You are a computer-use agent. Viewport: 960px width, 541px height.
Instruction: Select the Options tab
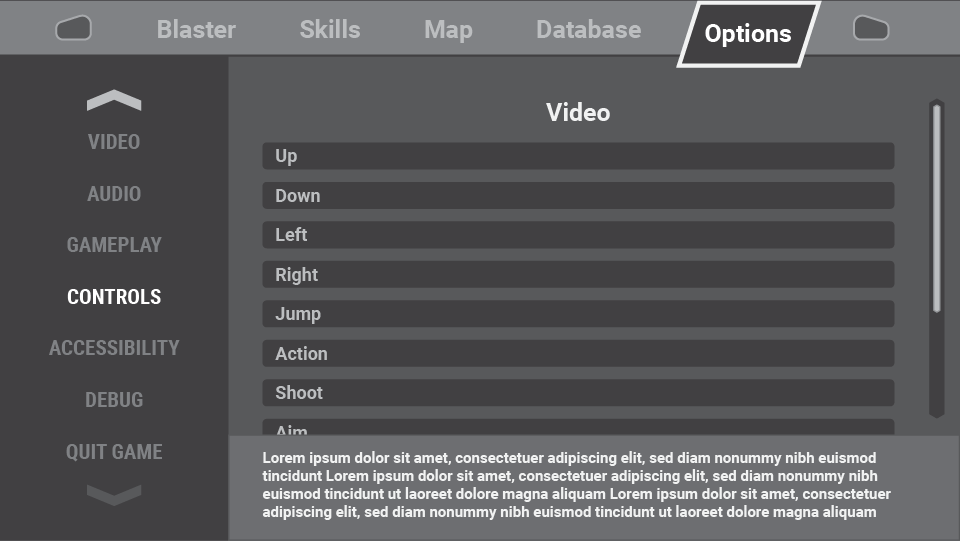click(x=748, y=34)
